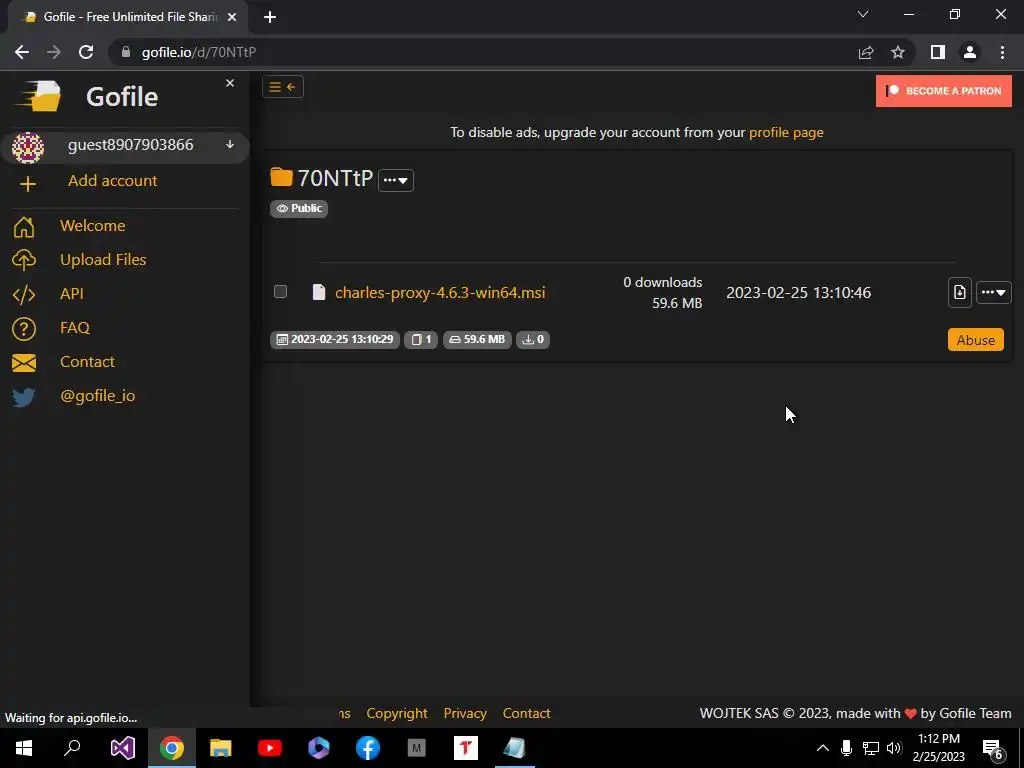Open the Upload Files page
The image size is (1024, 768).
pyautogui.click(x=103, y=259)
